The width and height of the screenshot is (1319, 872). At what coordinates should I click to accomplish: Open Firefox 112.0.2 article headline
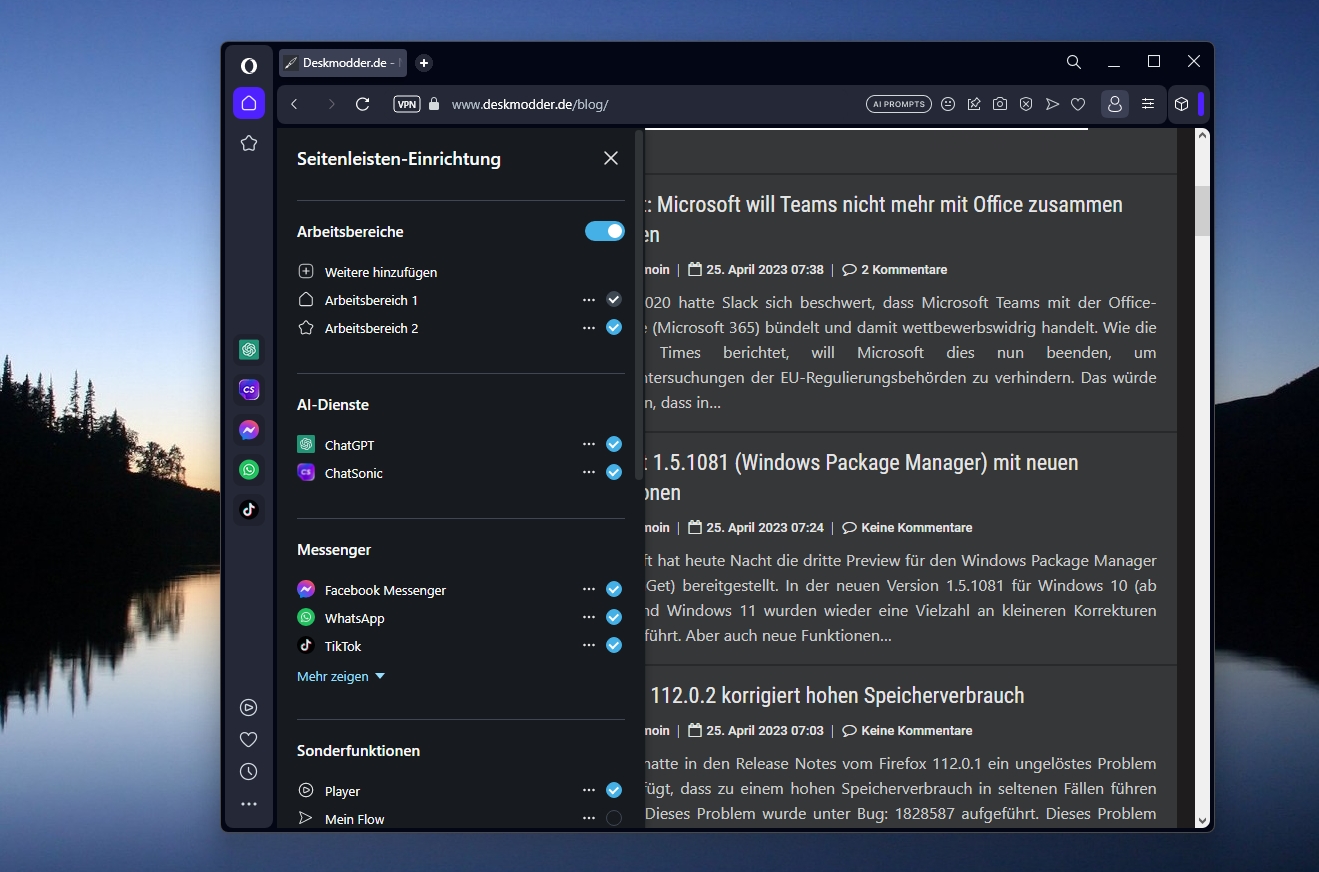point(839,695)
